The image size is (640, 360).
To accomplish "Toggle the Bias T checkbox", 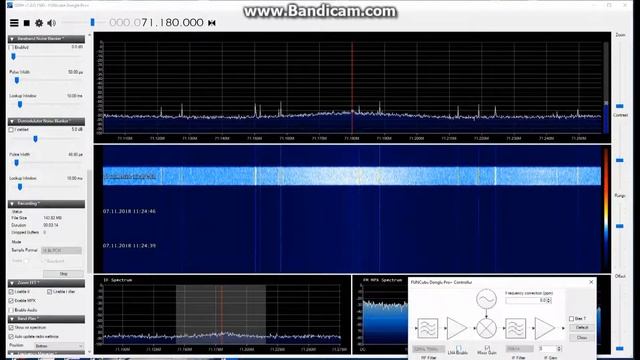I will pyautogui.click(x=571, y=318).
